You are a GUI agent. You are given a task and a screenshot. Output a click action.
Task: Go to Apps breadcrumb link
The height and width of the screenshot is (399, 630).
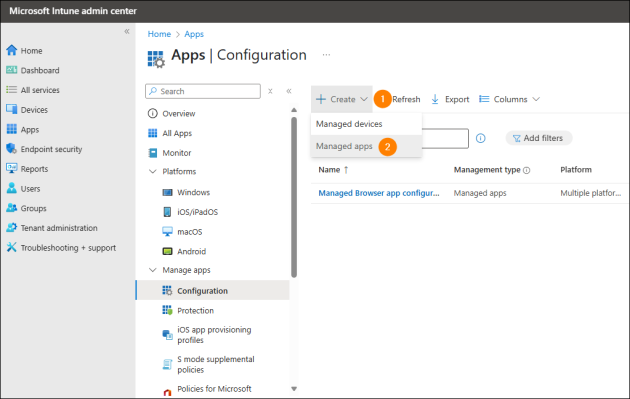pyautogui.click(x=194, y=34)
